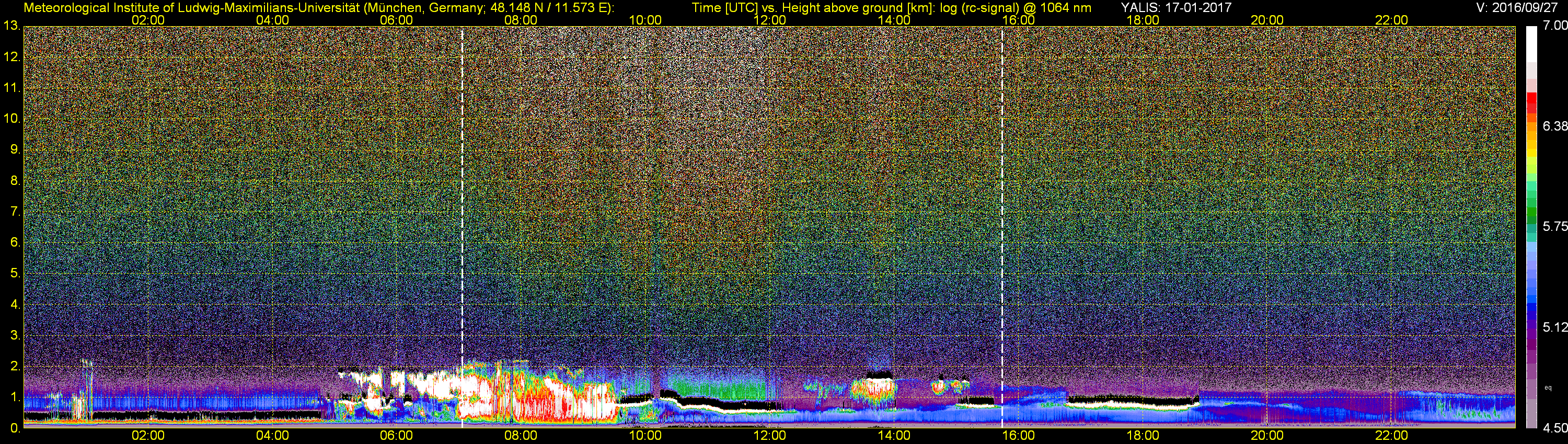The width and height of the screenshot is (1568, 444).
Task: Select the 16:00 label on the top time axis
Action: click(1018, 20)
